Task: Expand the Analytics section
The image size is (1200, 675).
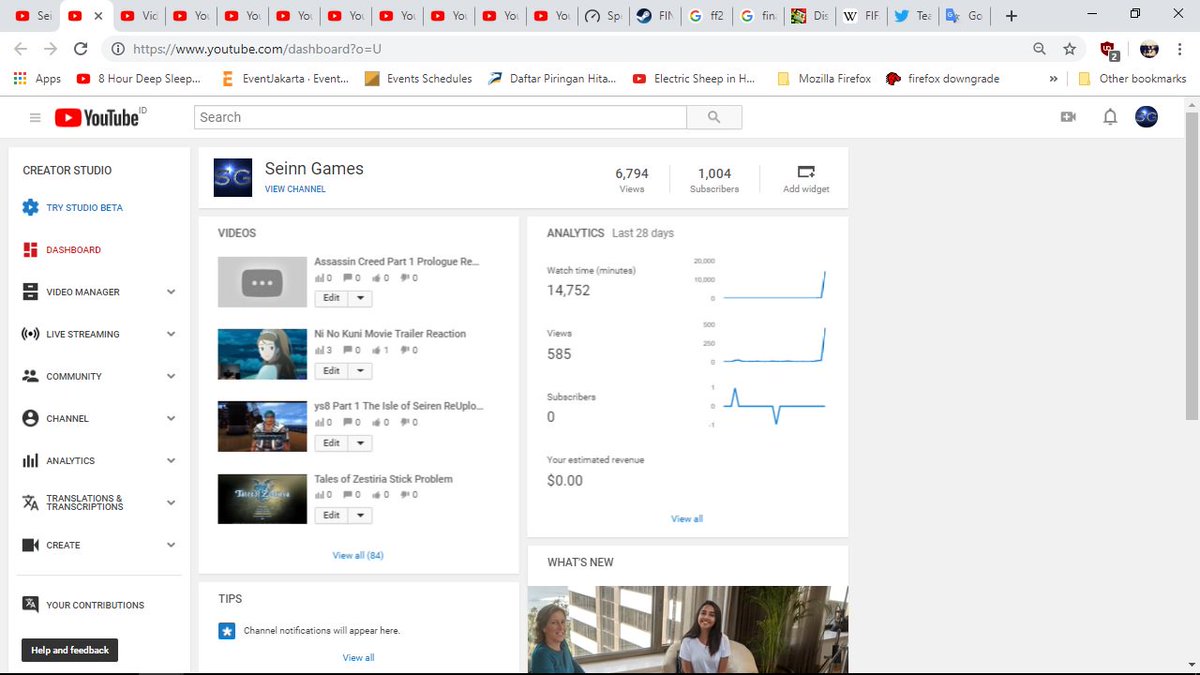Action: tap(171, 461)
